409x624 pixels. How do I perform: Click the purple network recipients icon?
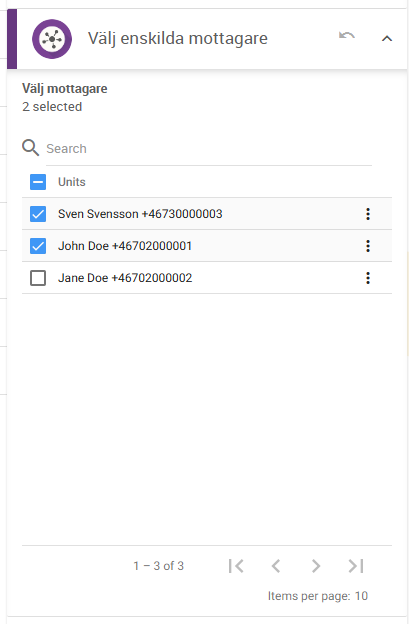click(52, 39)
